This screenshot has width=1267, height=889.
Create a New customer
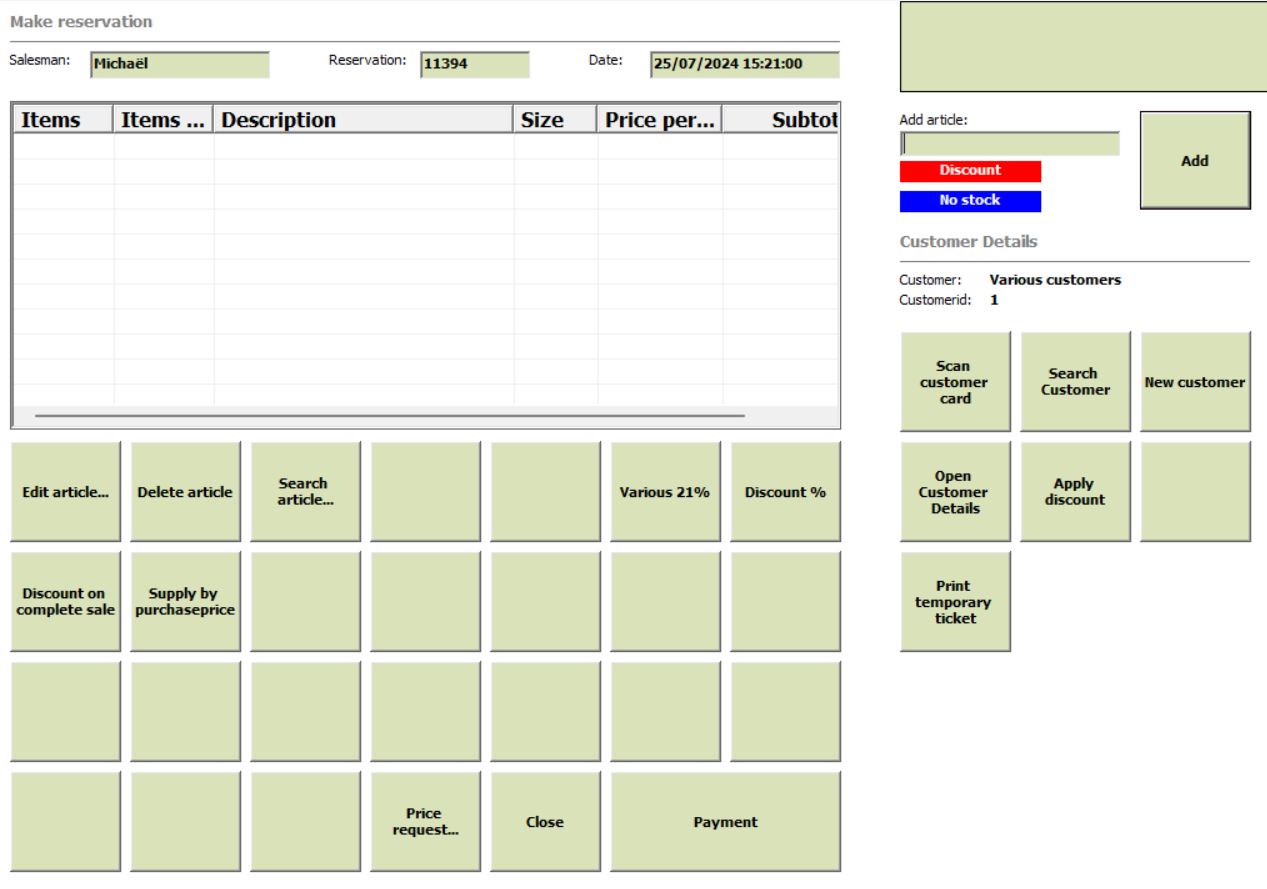1195,382
